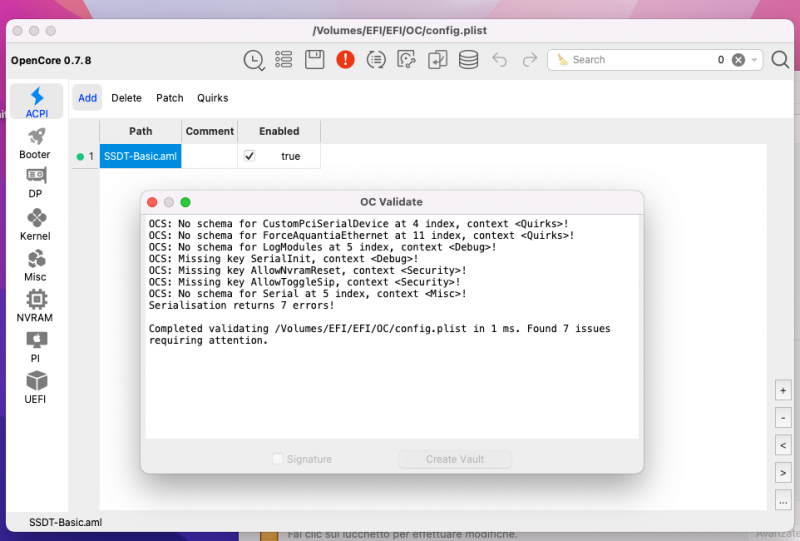The width and height of the screenshot is (800, 541).
Task: Click the 'Serialisation returns 7 errors!' line
Action: [241, 305]
